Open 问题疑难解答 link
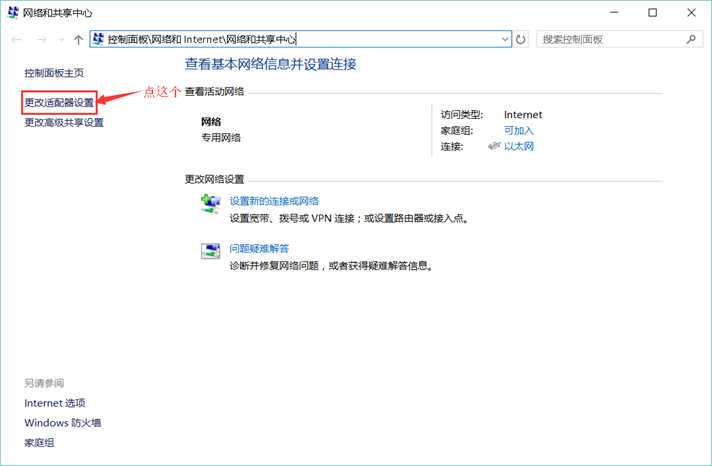This screenshot has width=712, height=466. point(259,248)
